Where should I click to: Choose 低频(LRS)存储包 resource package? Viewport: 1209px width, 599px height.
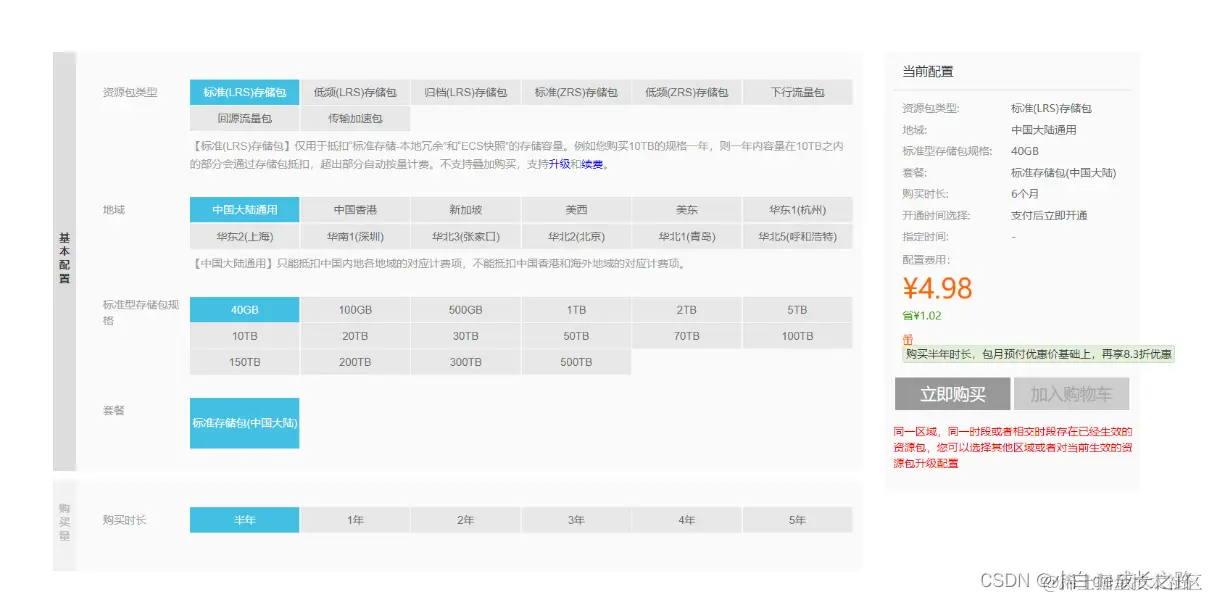pyautogui.click(x=355, y=92)
